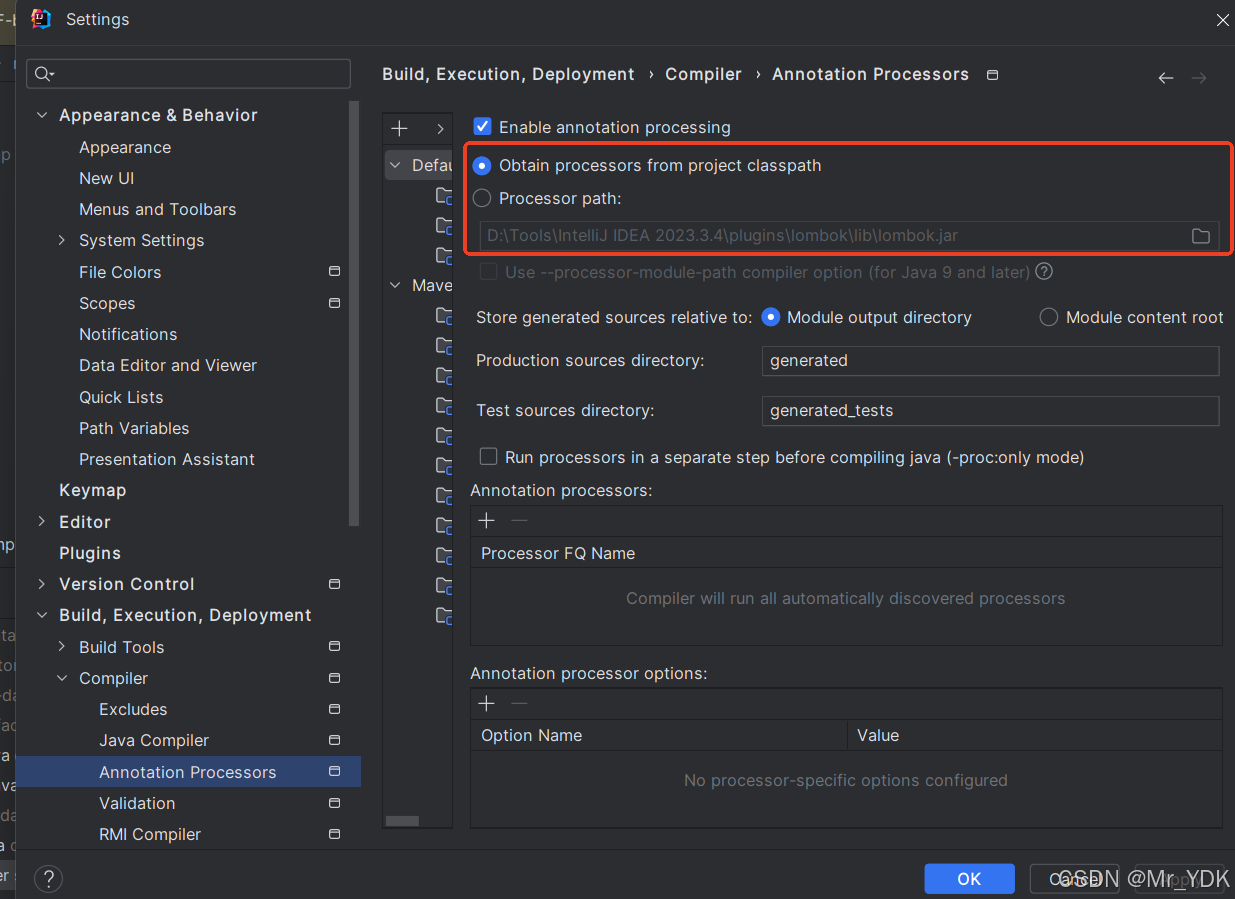The image size is (1235, 899).
Task: Open the Plugins settings page
Action: pyautogui.click(x=90, y=553)
